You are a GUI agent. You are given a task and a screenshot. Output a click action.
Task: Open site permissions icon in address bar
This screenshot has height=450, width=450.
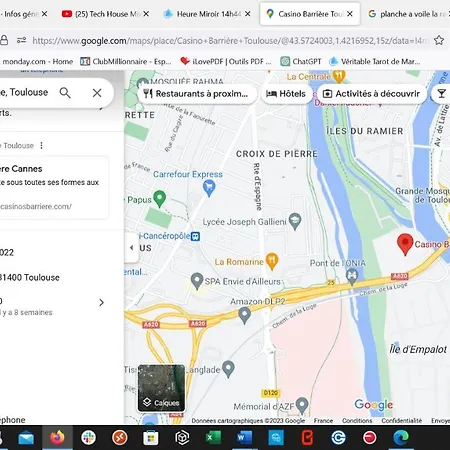[x=21, y=40]
